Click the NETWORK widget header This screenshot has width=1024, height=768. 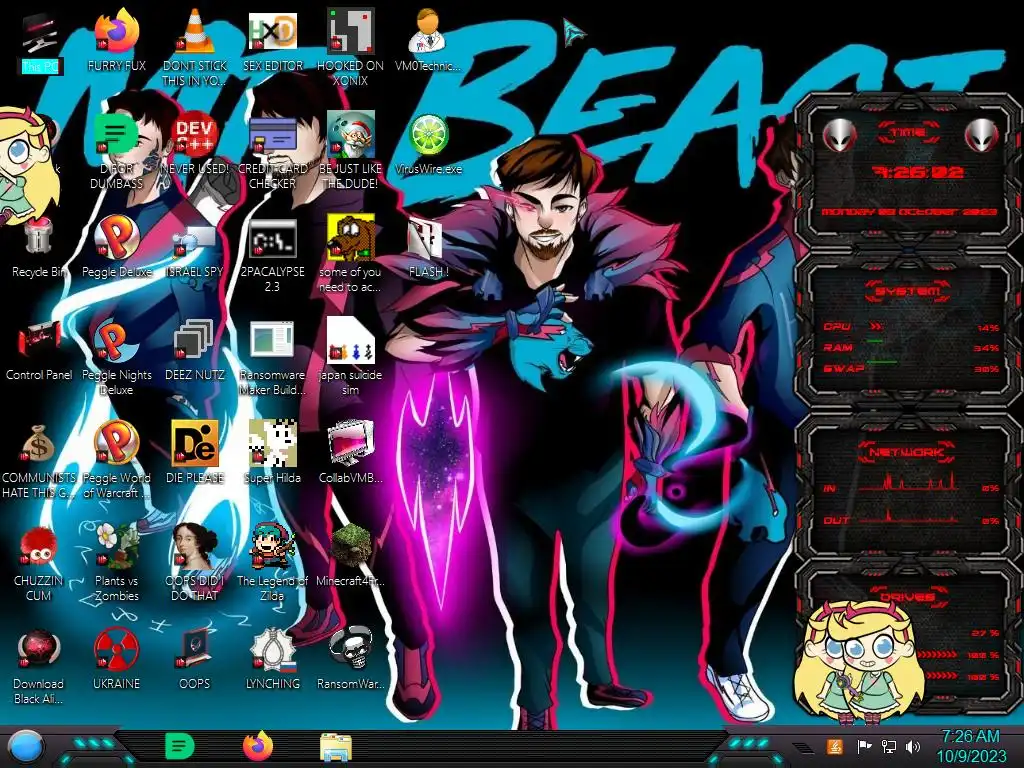tap(908, 451)
